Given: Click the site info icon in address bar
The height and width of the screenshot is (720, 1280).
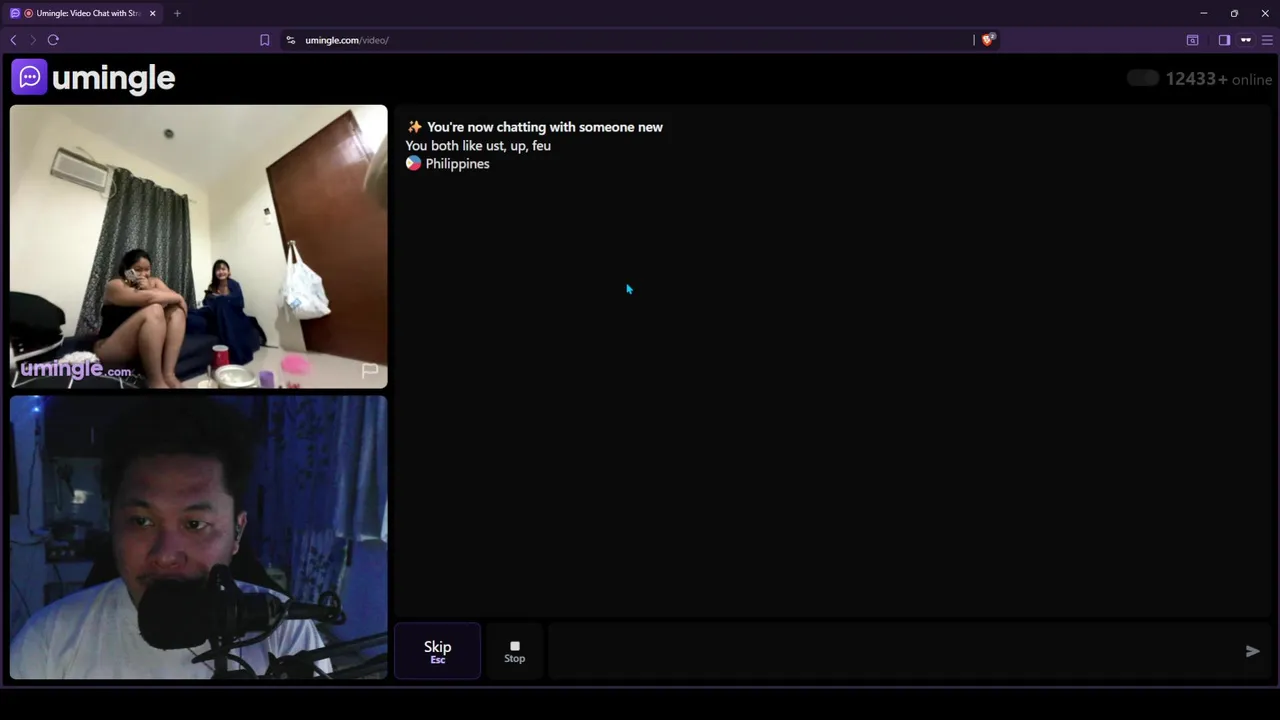Looking at the screenshot, I should click(291, 40).
